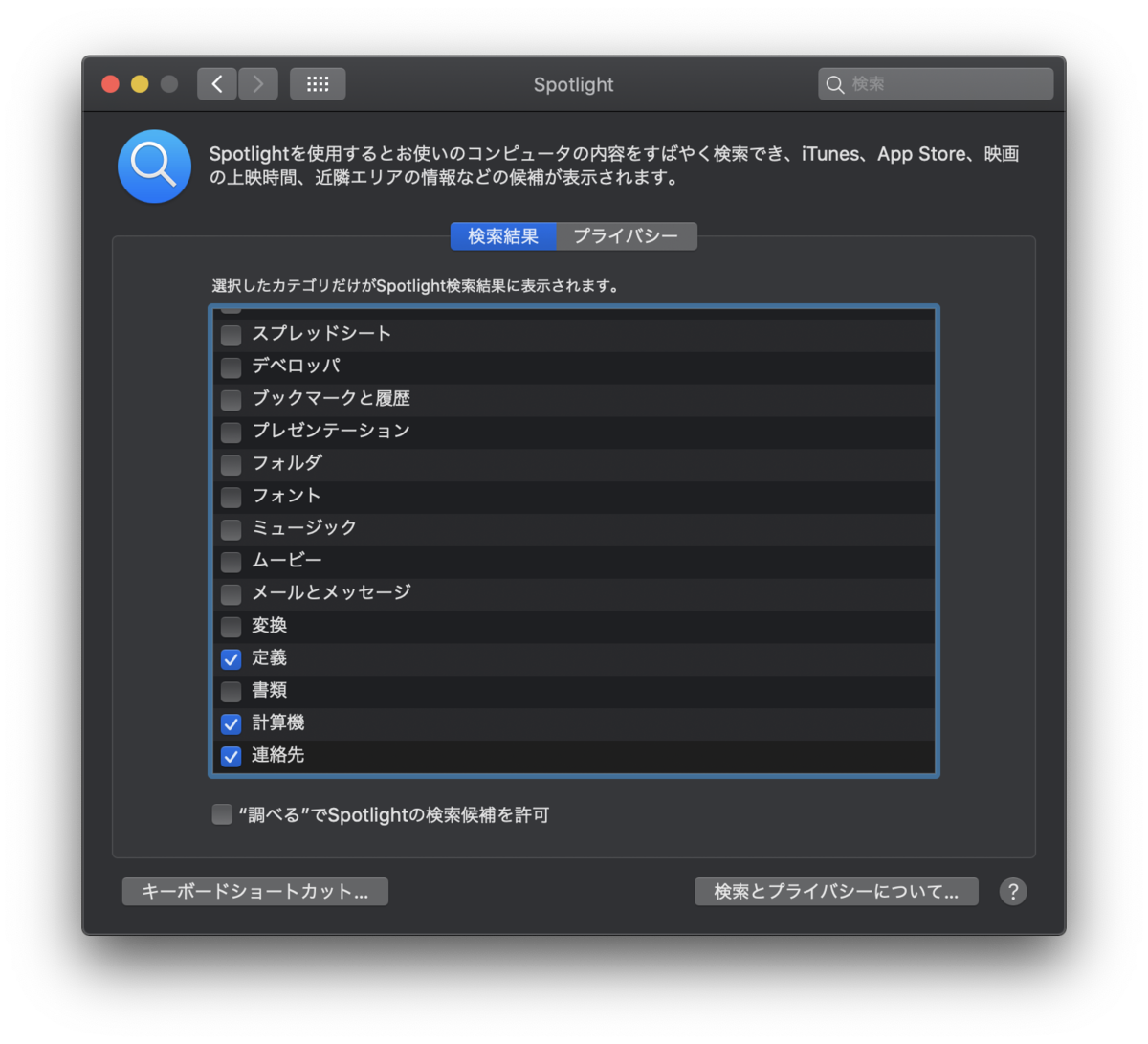The width and height of the screenshot is (1148, 1044).
Task: Enable the 書類 checkbox
Action: point(231,692)
